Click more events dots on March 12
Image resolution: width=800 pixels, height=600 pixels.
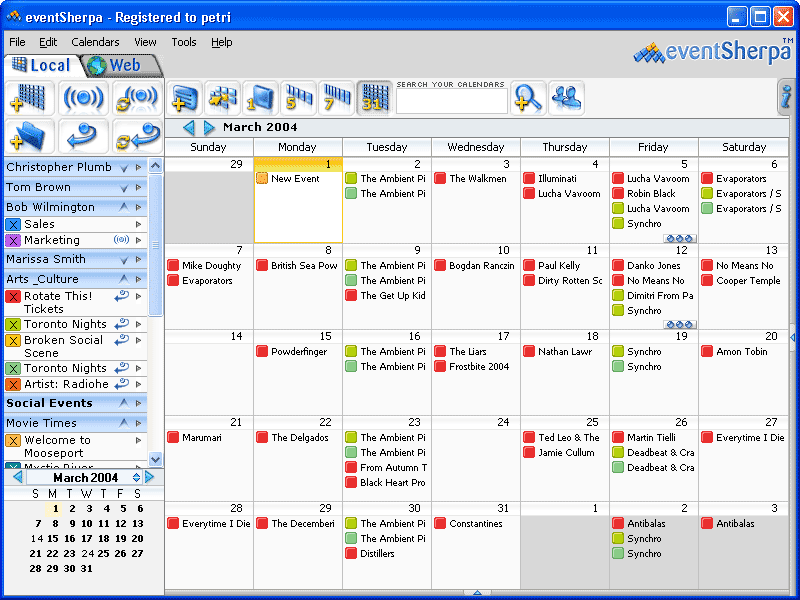[x=680, y=324]
